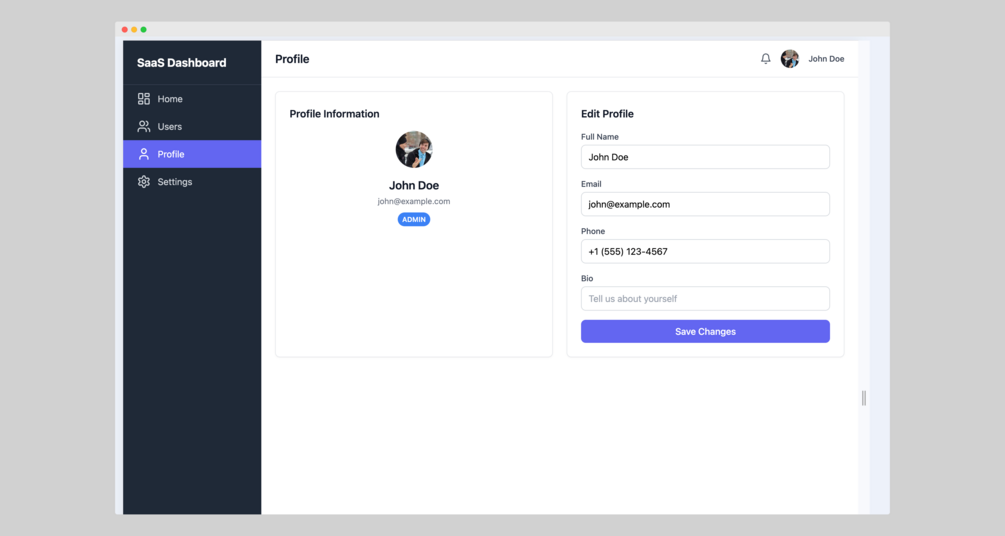Click the notification bell icon
Viewport: 1005px width, 536px height.
coord(765,58)
